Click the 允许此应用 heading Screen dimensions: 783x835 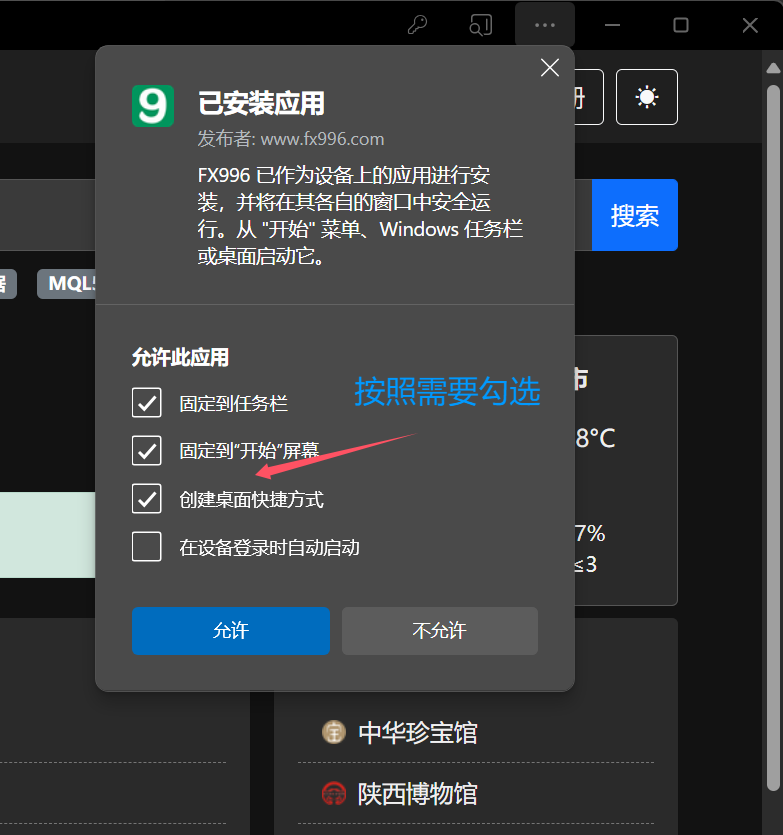tap(180, 357)
